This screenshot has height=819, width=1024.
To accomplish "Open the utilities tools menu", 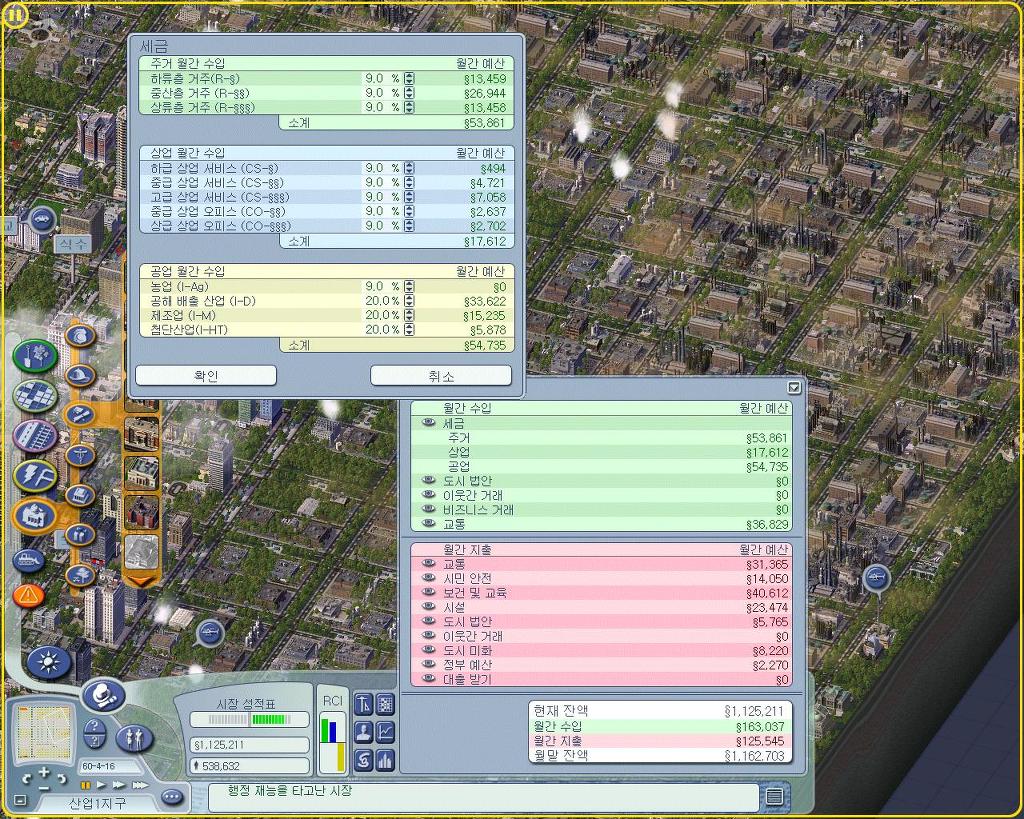I will click(34, 475).
